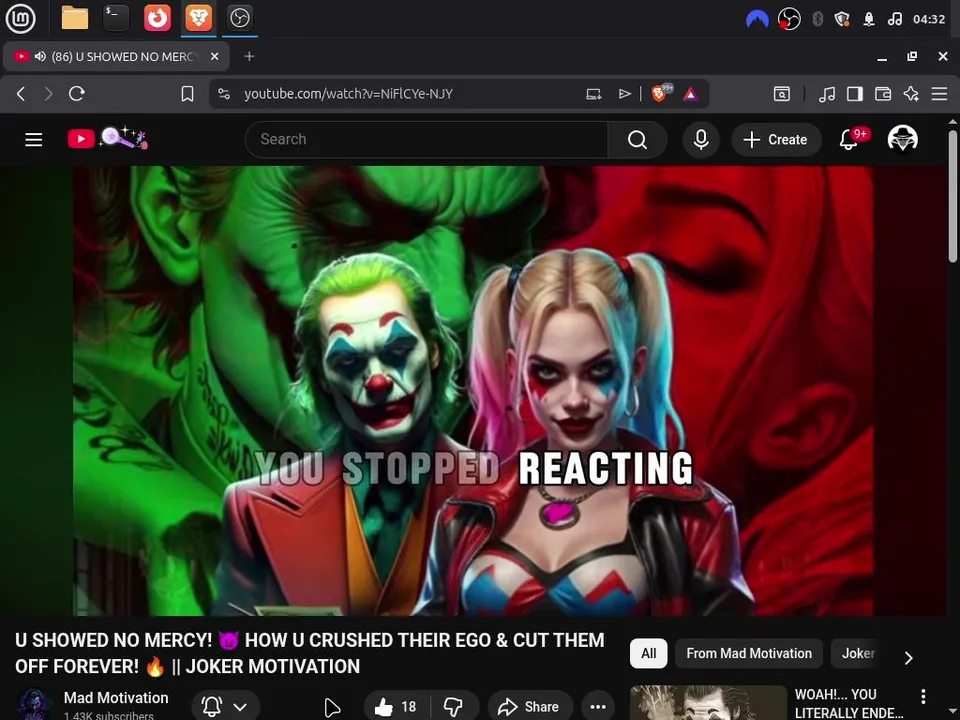Go to YouTube home via the logo
960x720 pixels.
(x=108, y=138)
